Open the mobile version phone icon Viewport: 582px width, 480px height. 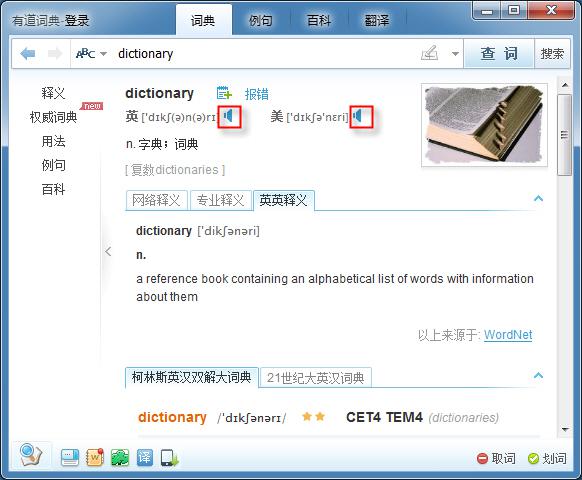click(170, 458)
